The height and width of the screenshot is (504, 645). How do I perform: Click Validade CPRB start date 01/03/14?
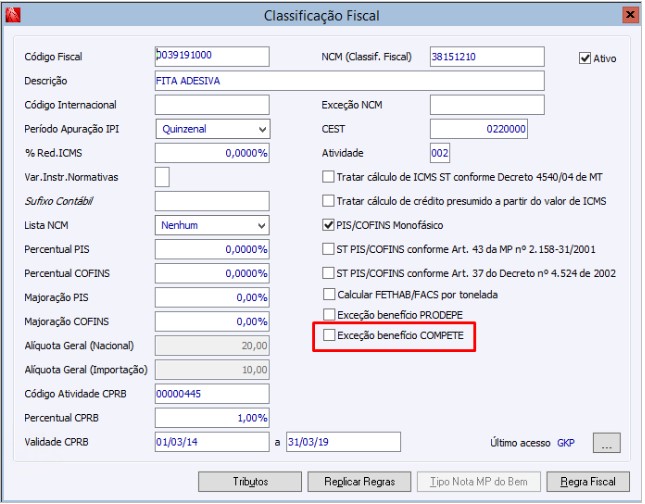pyautogui.click(x=212, y=442)
